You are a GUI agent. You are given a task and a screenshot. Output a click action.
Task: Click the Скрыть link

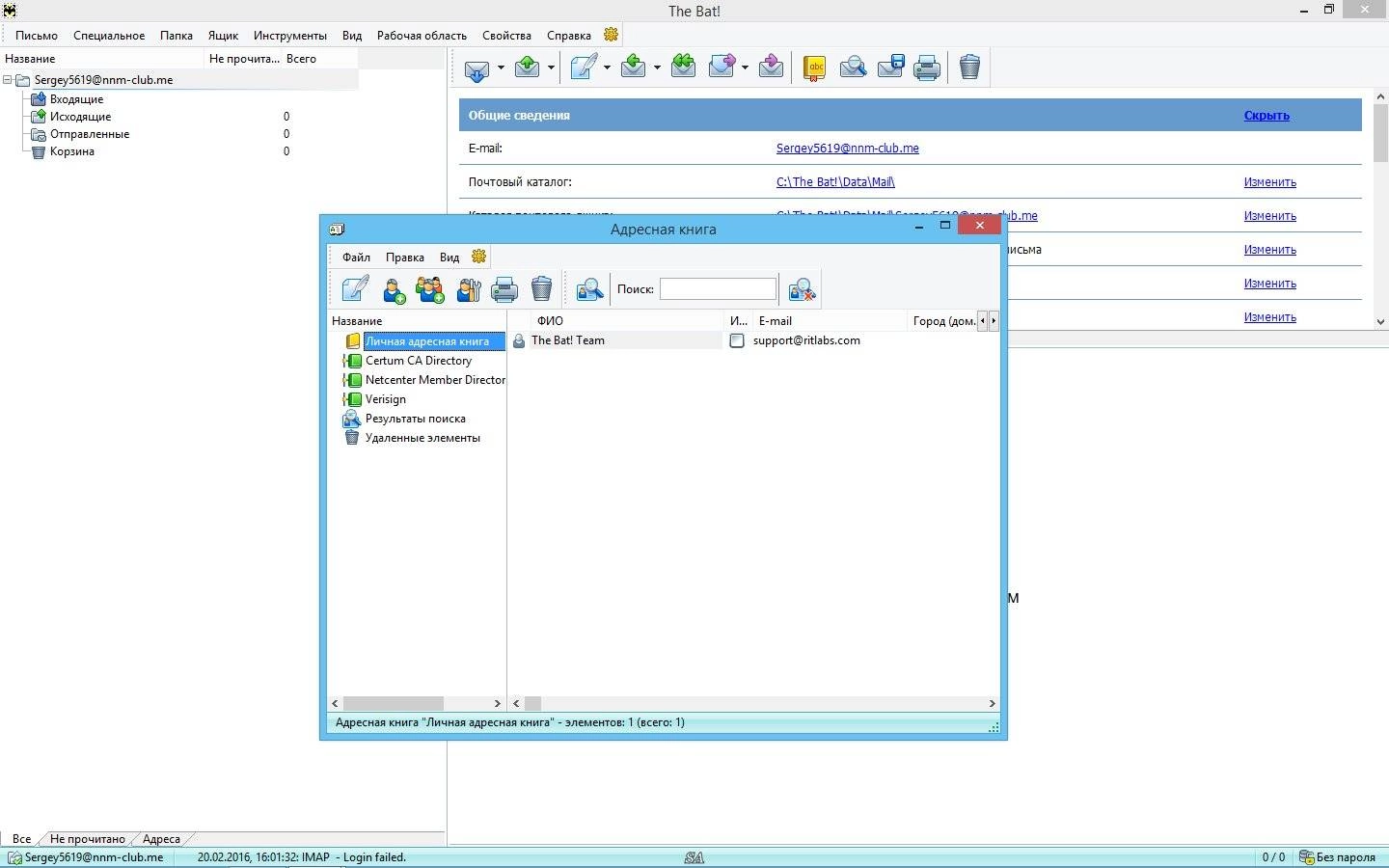click(x=1266, y=115)
